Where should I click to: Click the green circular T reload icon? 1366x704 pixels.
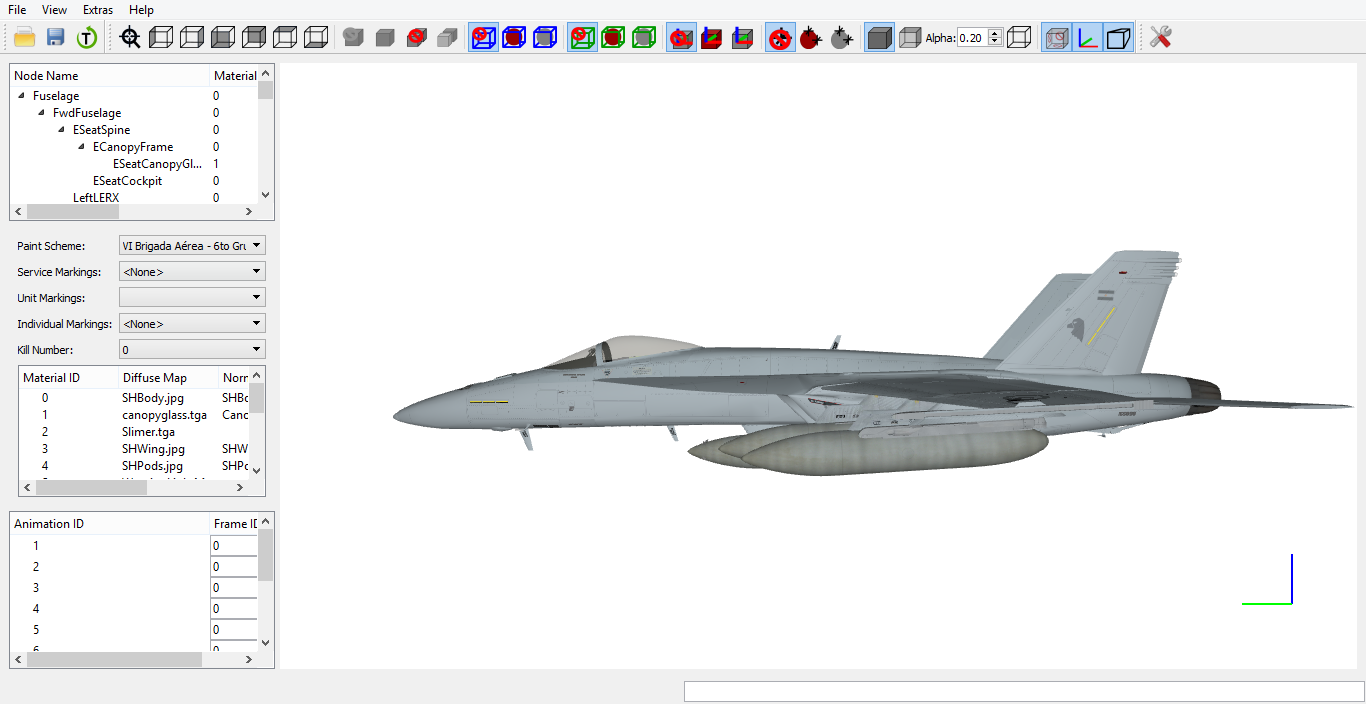pos(87,38)
